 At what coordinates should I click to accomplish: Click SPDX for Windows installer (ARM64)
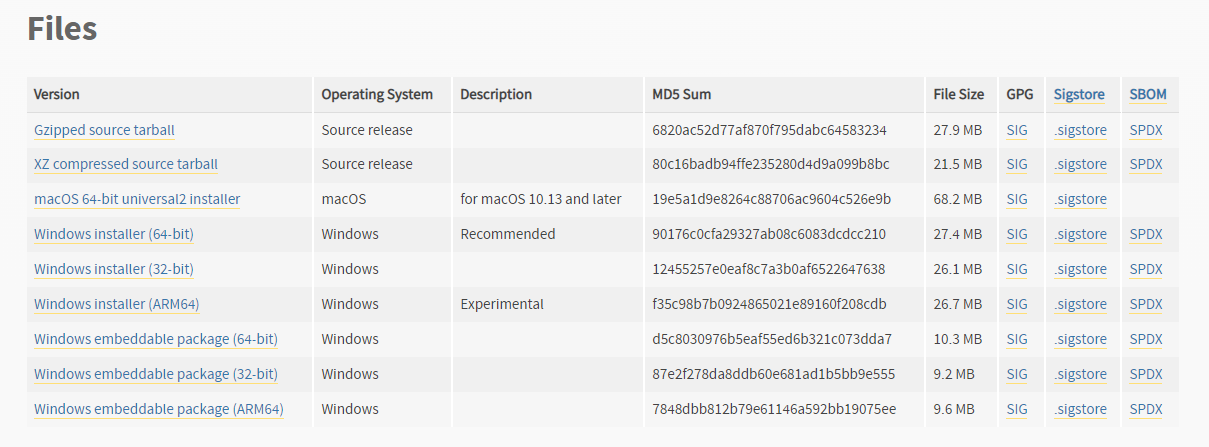point(1146,304)
